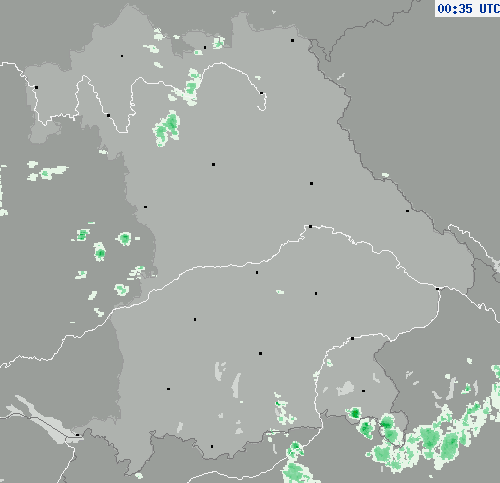Select the rain cell on the southern Inn valley border
Image resolution: width=500 pixels, height=483 pixels.
(x=295, y=463)
